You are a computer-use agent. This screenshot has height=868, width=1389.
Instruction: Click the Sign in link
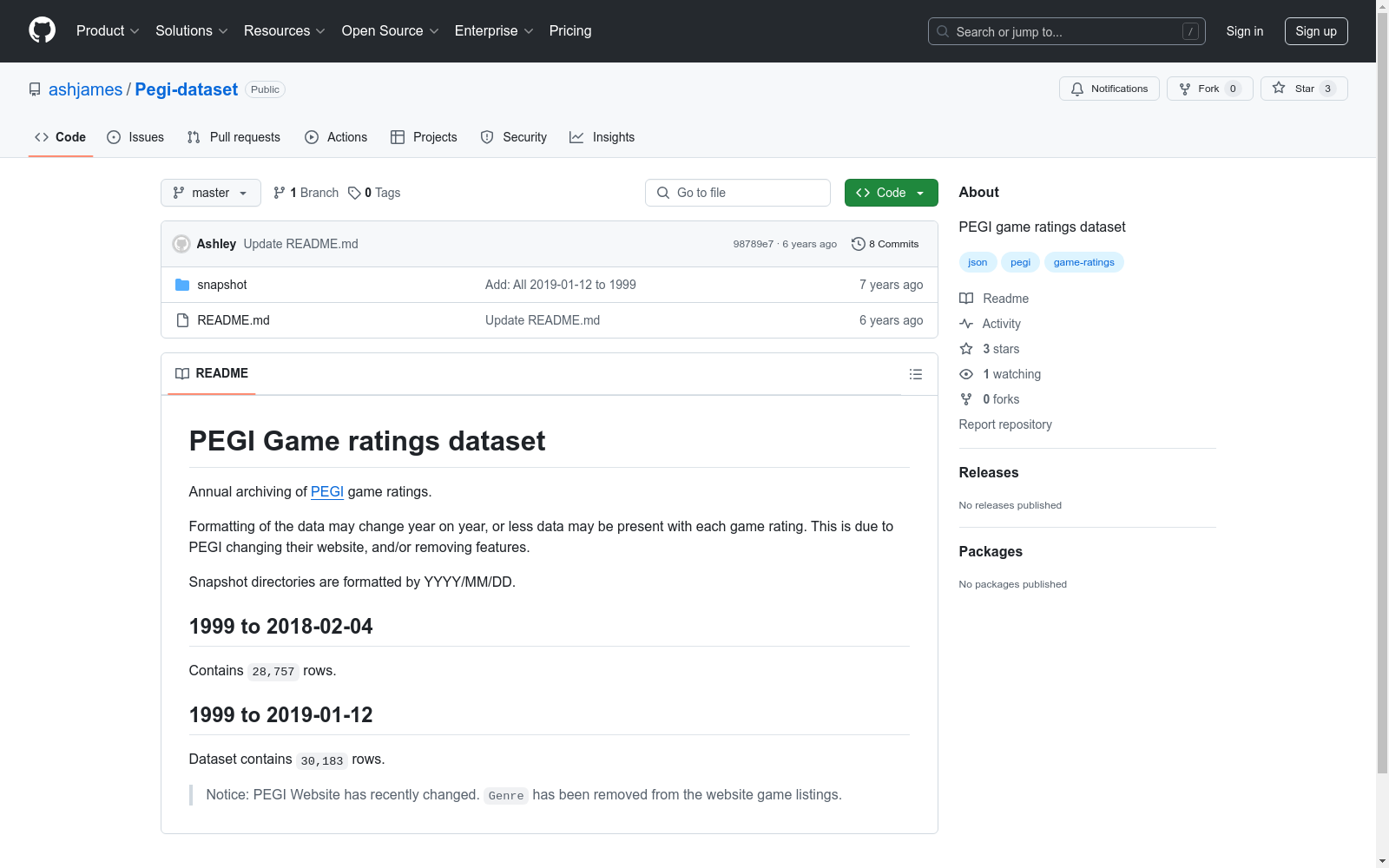coord(1245,31)
